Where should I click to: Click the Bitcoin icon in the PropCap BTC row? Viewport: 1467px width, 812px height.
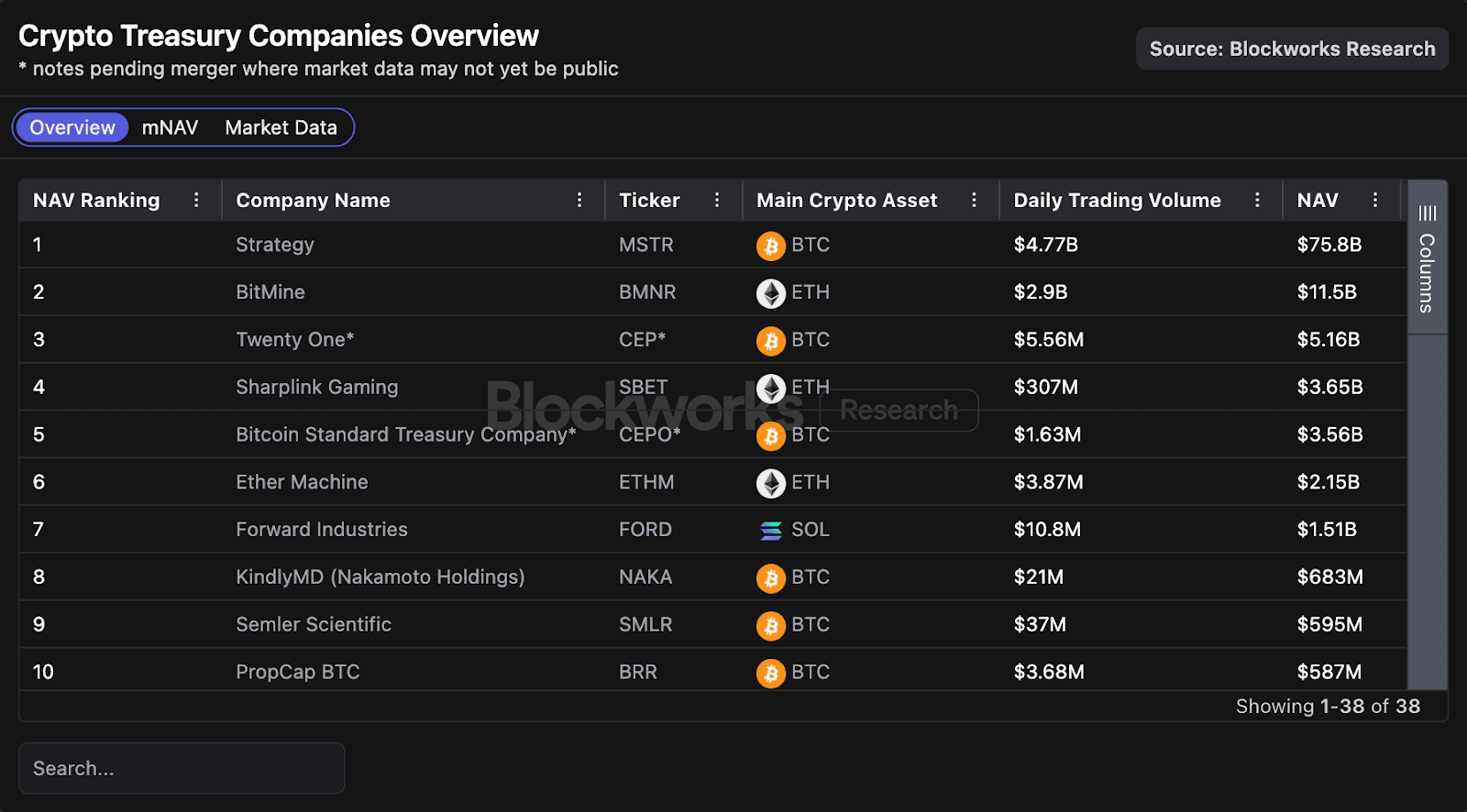771,674
